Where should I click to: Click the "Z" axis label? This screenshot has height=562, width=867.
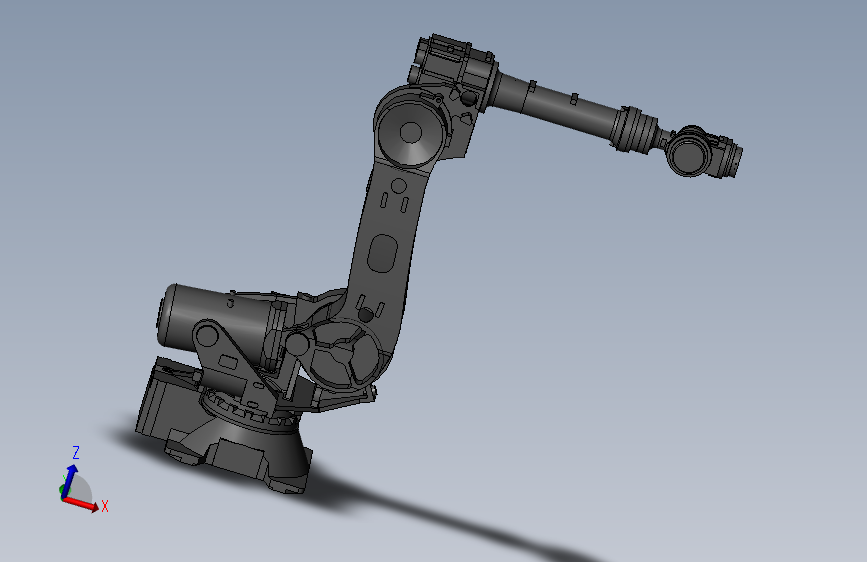tap(76, 453)
